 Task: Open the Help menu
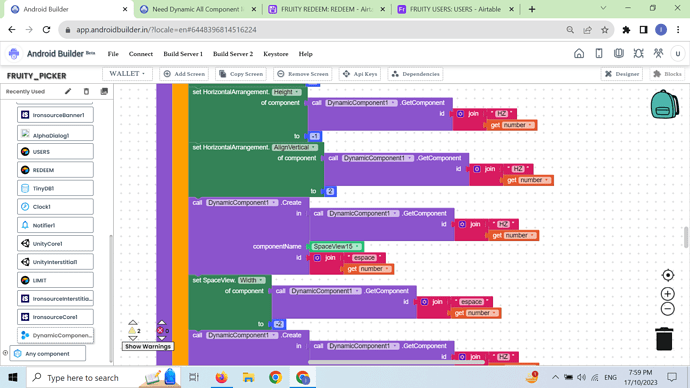(305, 54)
